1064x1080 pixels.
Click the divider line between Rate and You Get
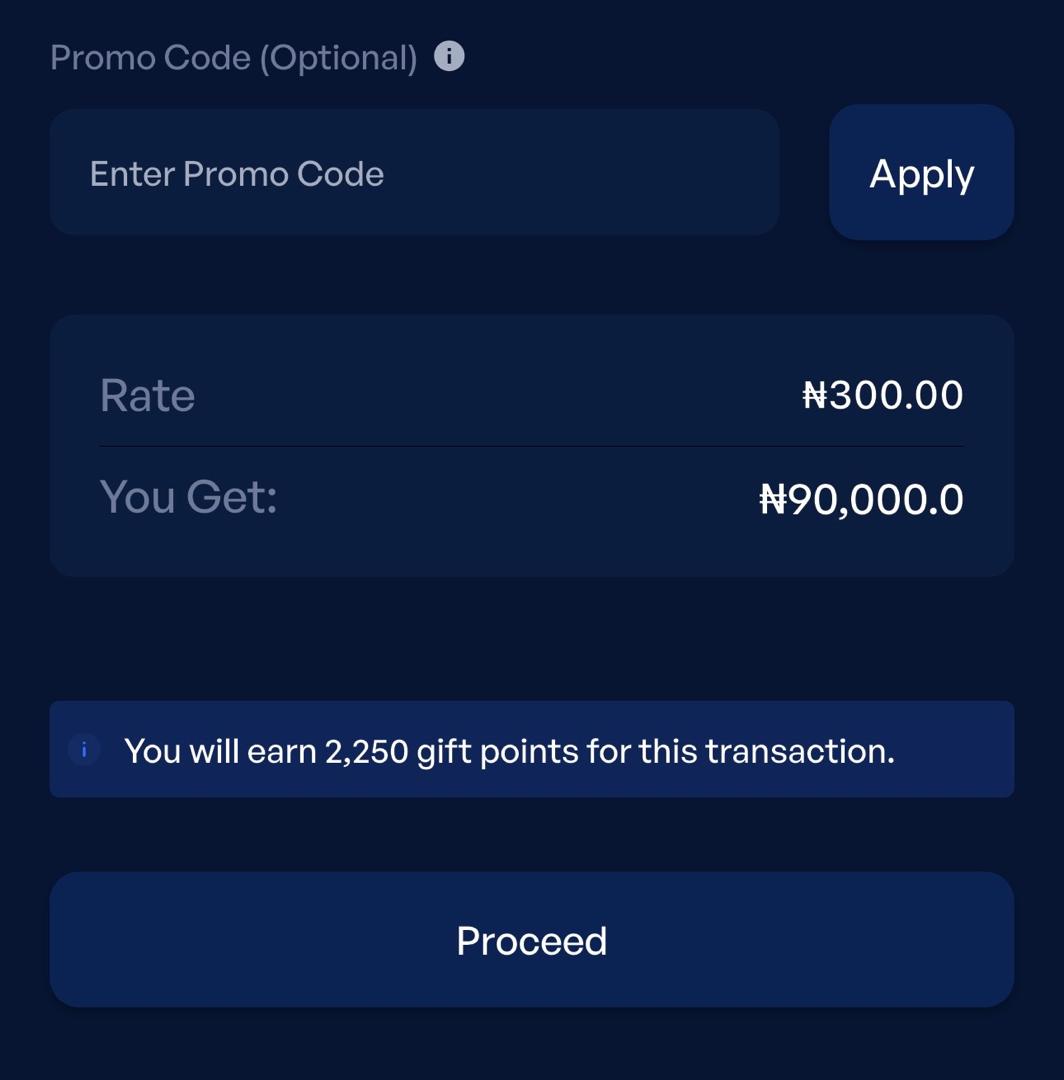coord(532,443)
